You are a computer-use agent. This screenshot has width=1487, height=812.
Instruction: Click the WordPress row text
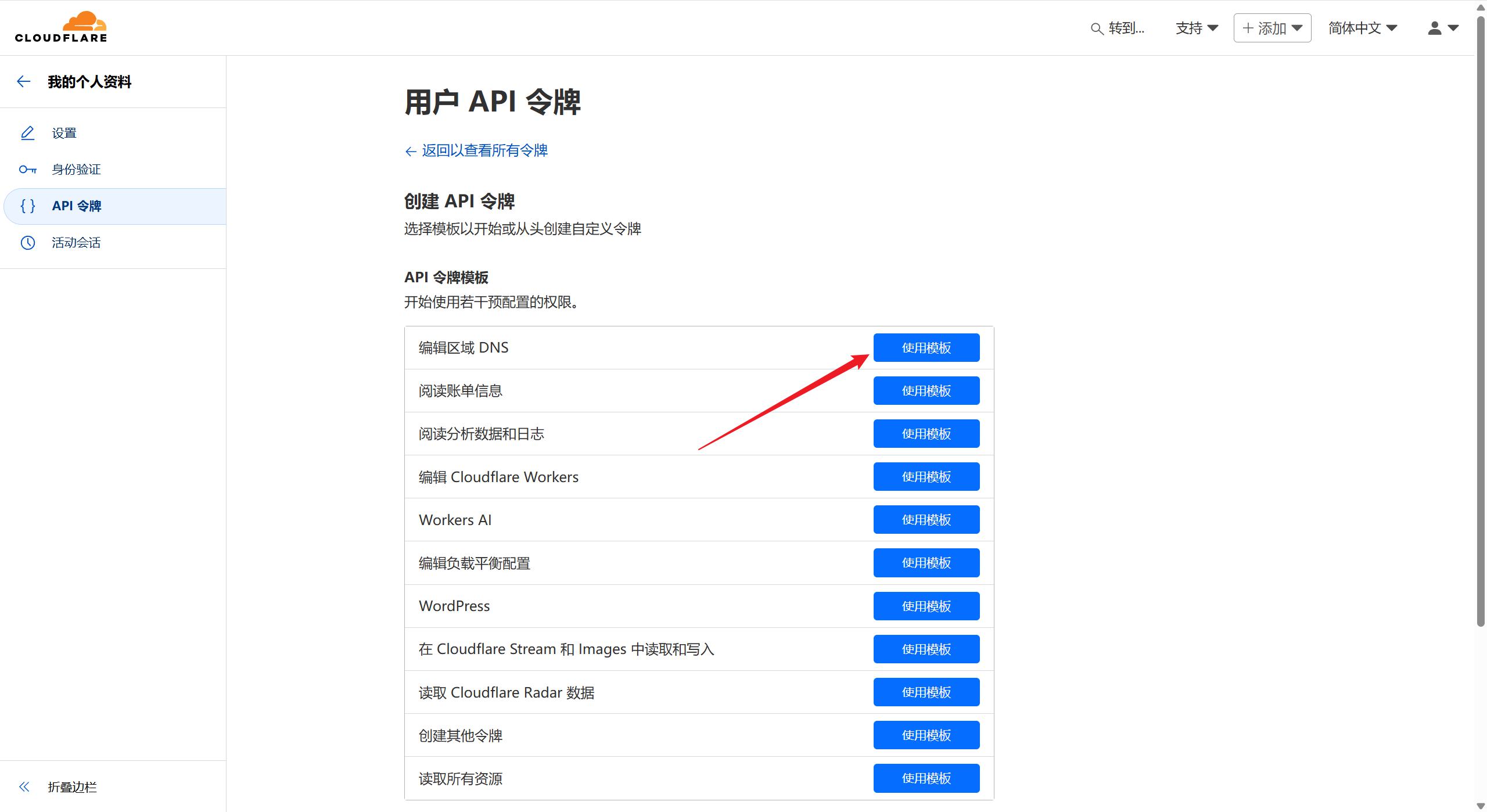pyautogui.click(x=454, y=606)
